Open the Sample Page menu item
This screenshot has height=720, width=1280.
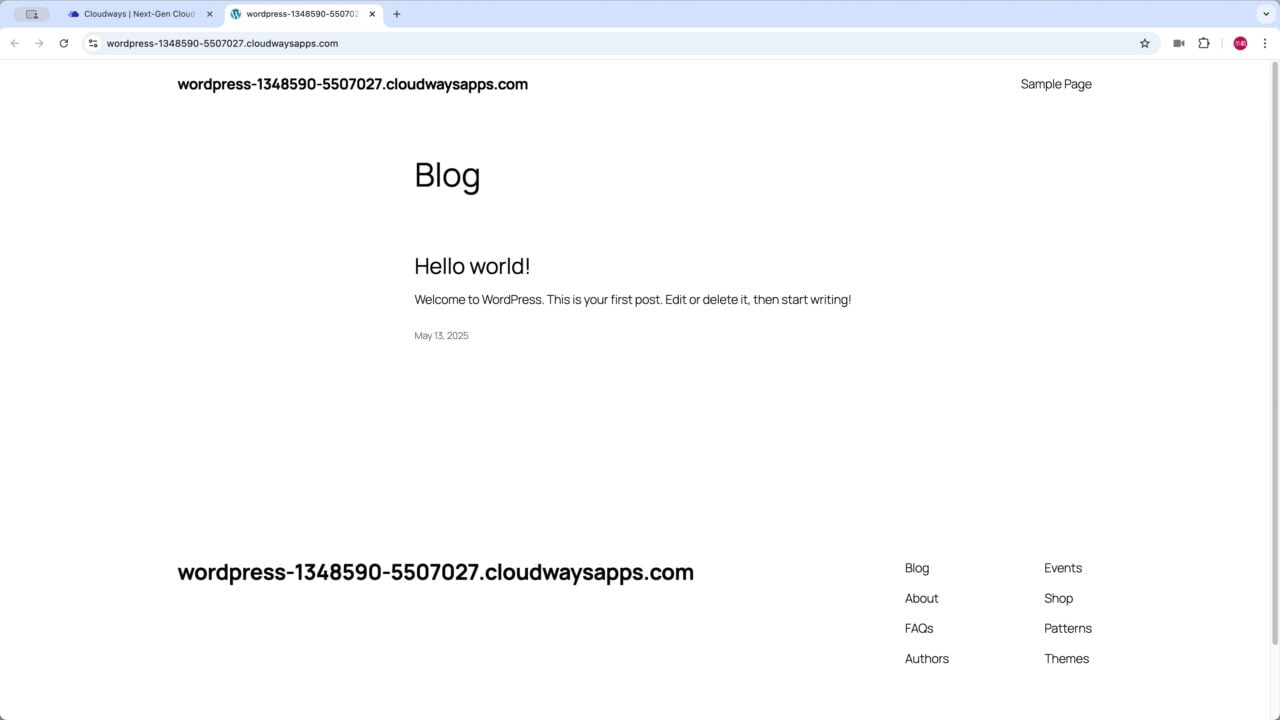coord(1055,84)
